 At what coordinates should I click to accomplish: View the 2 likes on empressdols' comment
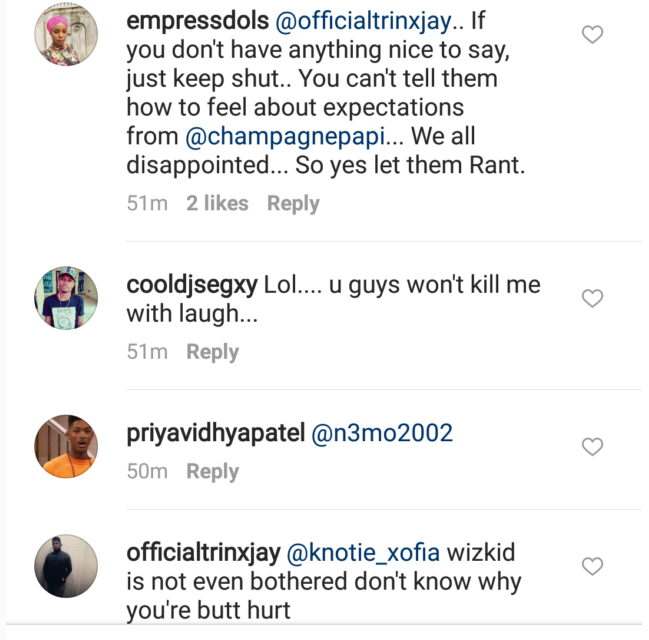[217, 203]
